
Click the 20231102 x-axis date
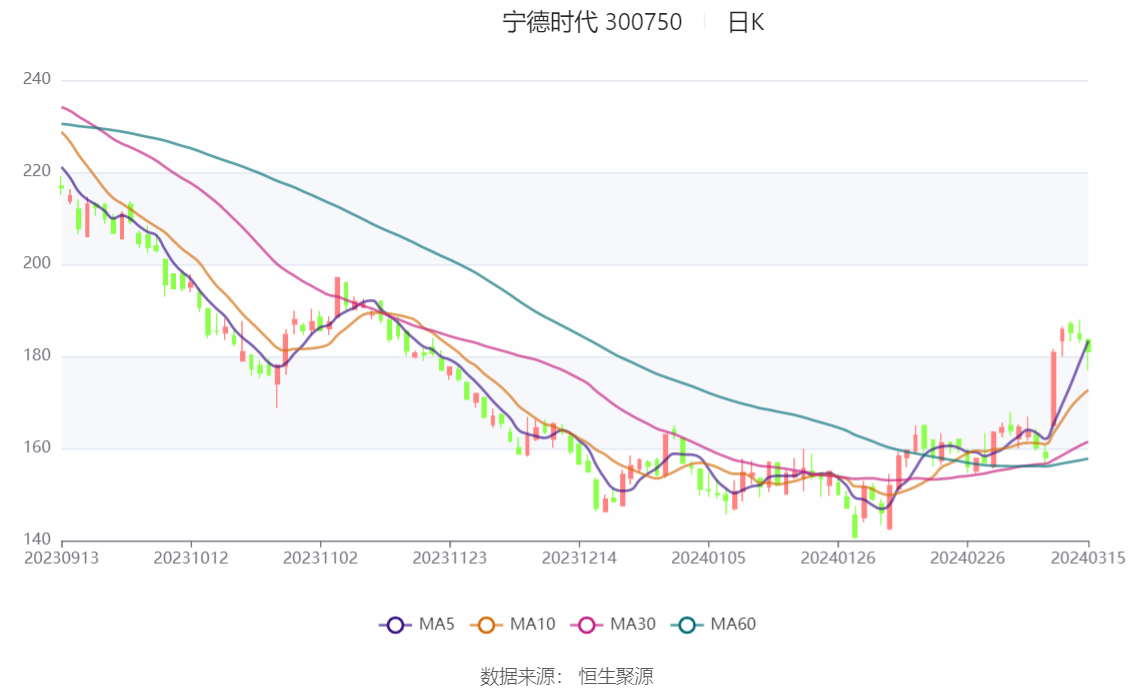pyautogui.click(x=320, y=558)
